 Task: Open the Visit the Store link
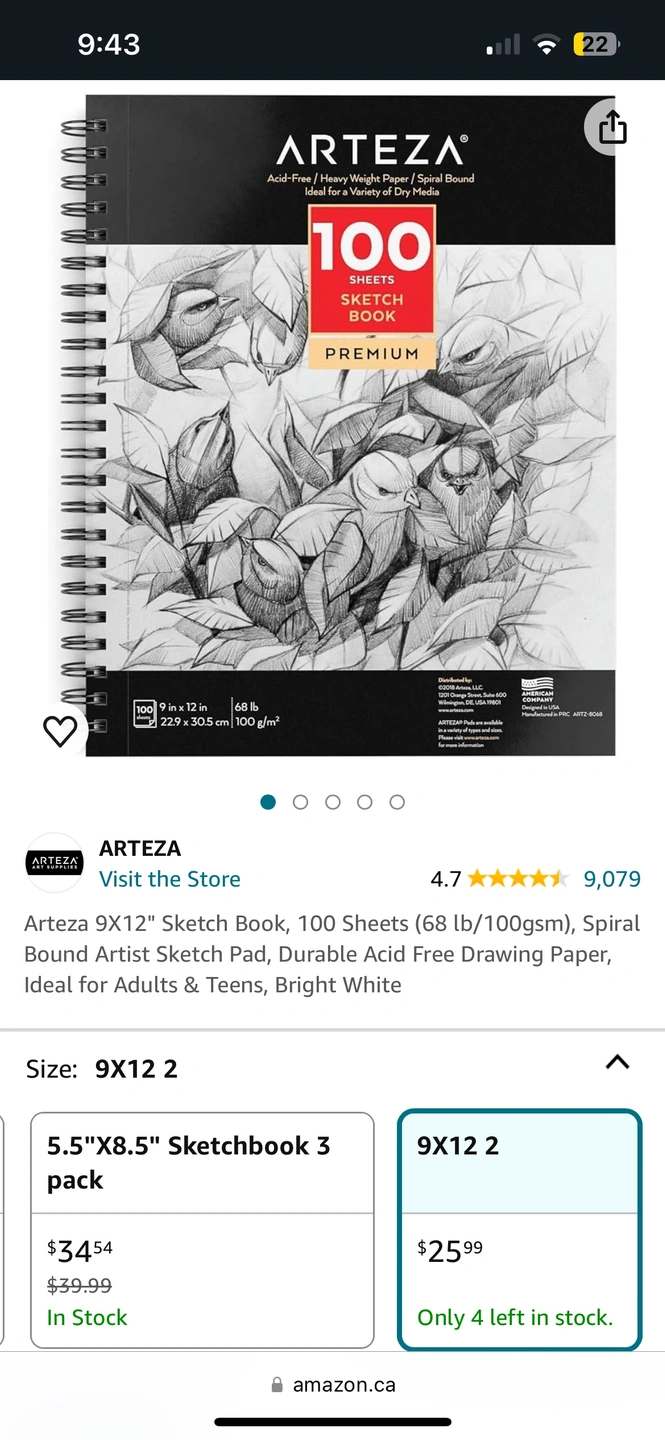(x=170, y=879)
